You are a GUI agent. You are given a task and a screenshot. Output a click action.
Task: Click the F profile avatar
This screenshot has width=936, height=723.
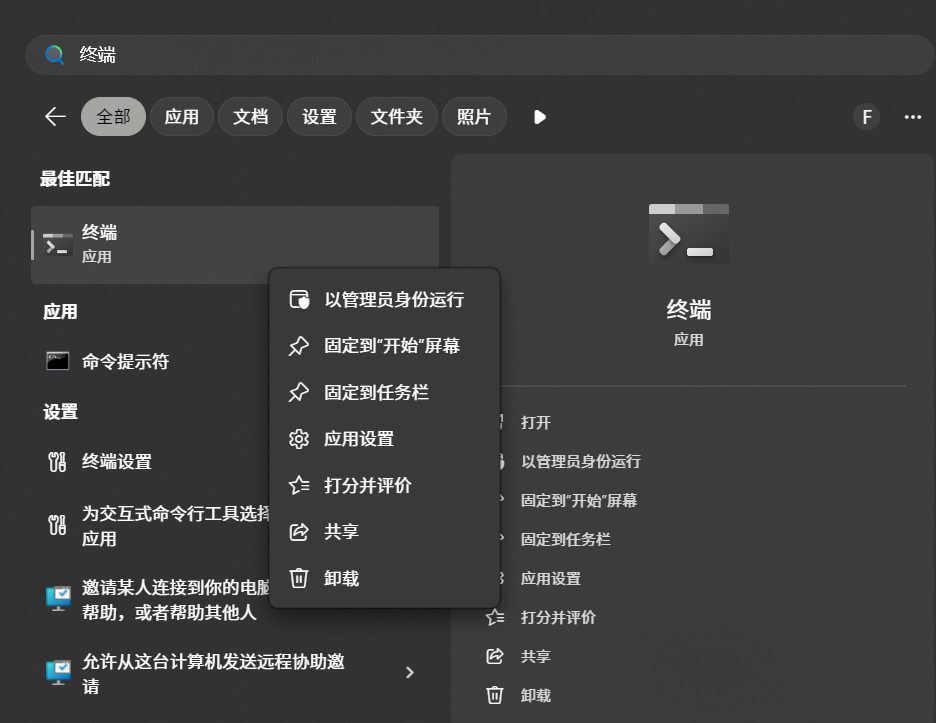[x=866, y=117]
